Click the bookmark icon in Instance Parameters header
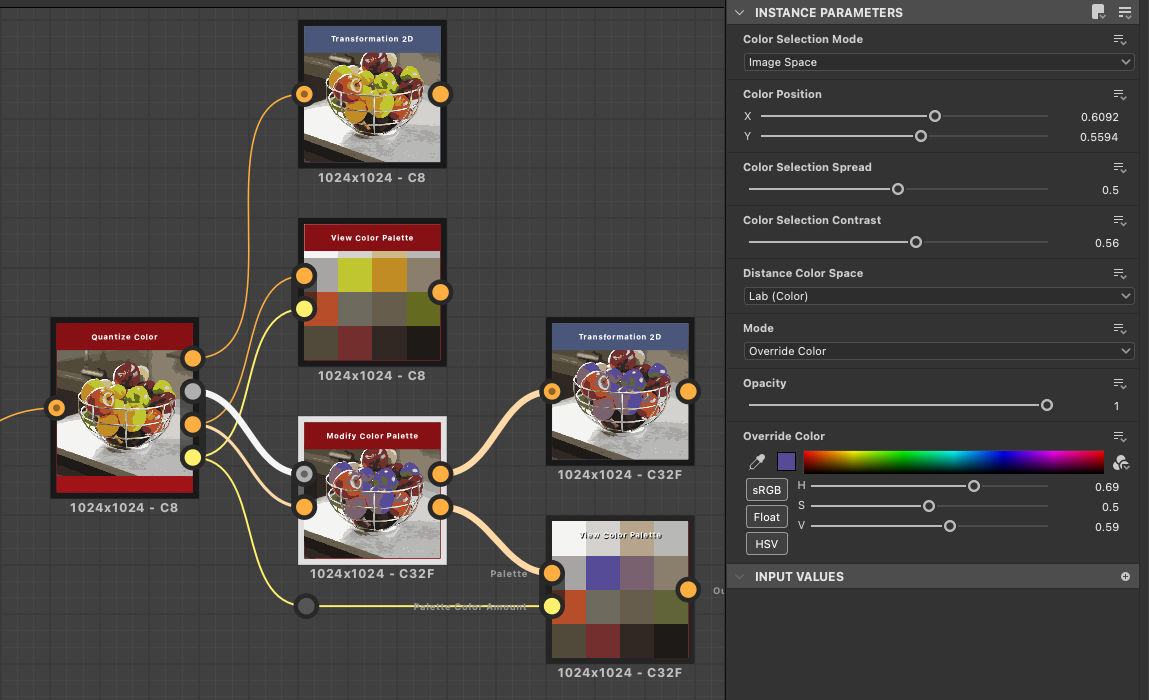 [x=1097, y=12]
